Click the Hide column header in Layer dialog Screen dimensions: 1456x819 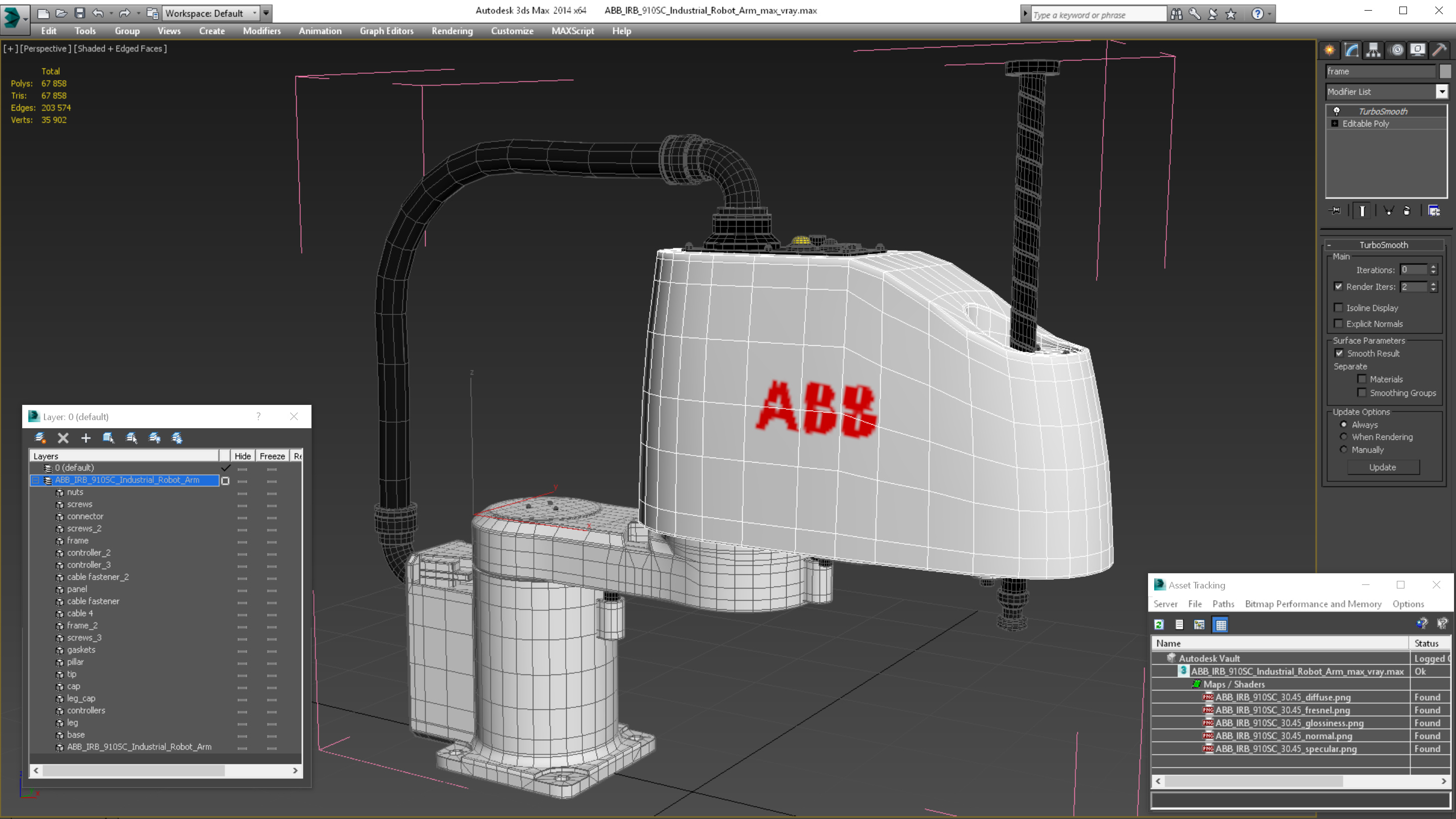pos(243,456)
